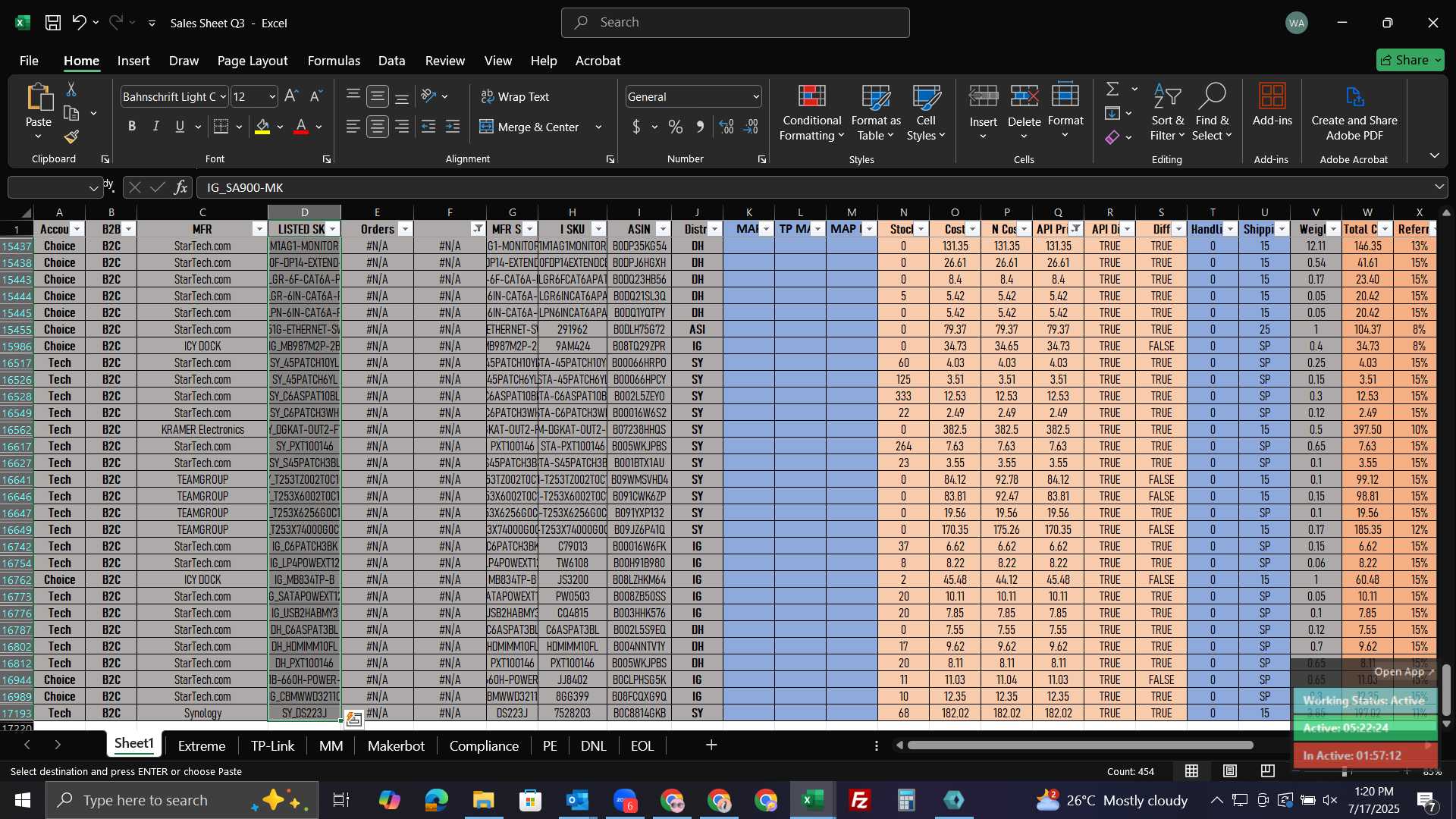Apply accounting dollar format icon
The height and width of the screenshot is (819, 1456).
pos(636,127)
